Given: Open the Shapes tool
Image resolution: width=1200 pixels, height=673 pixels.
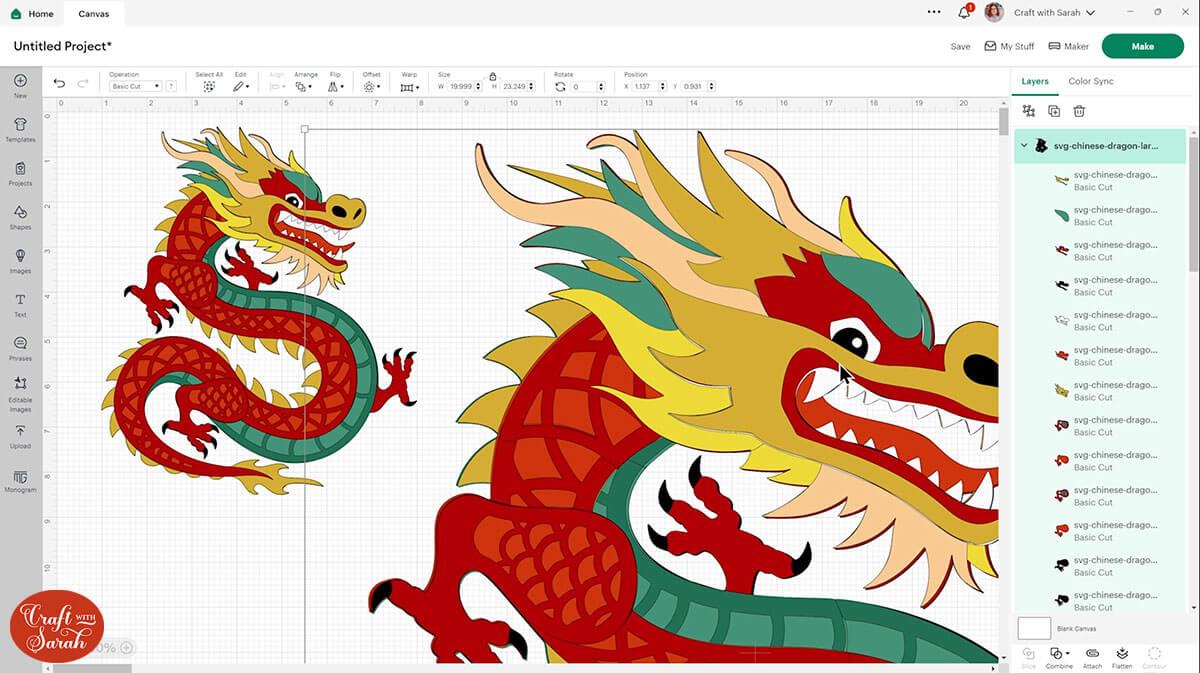Looking at the screenshot, I should tap(20, 216).
